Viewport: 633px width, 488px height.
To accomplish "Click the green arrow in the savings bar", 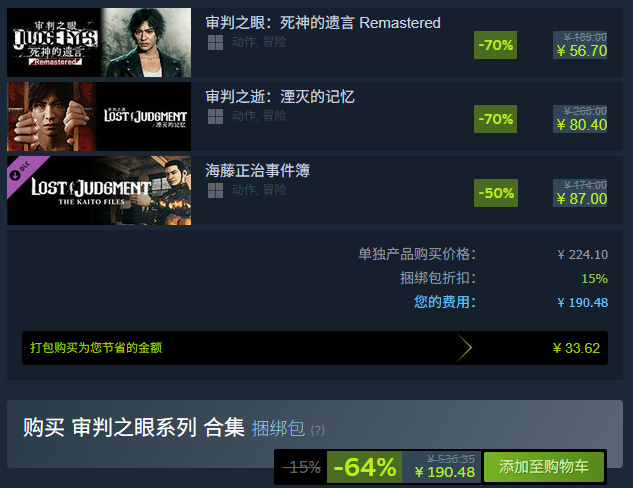I will (464, 348).
